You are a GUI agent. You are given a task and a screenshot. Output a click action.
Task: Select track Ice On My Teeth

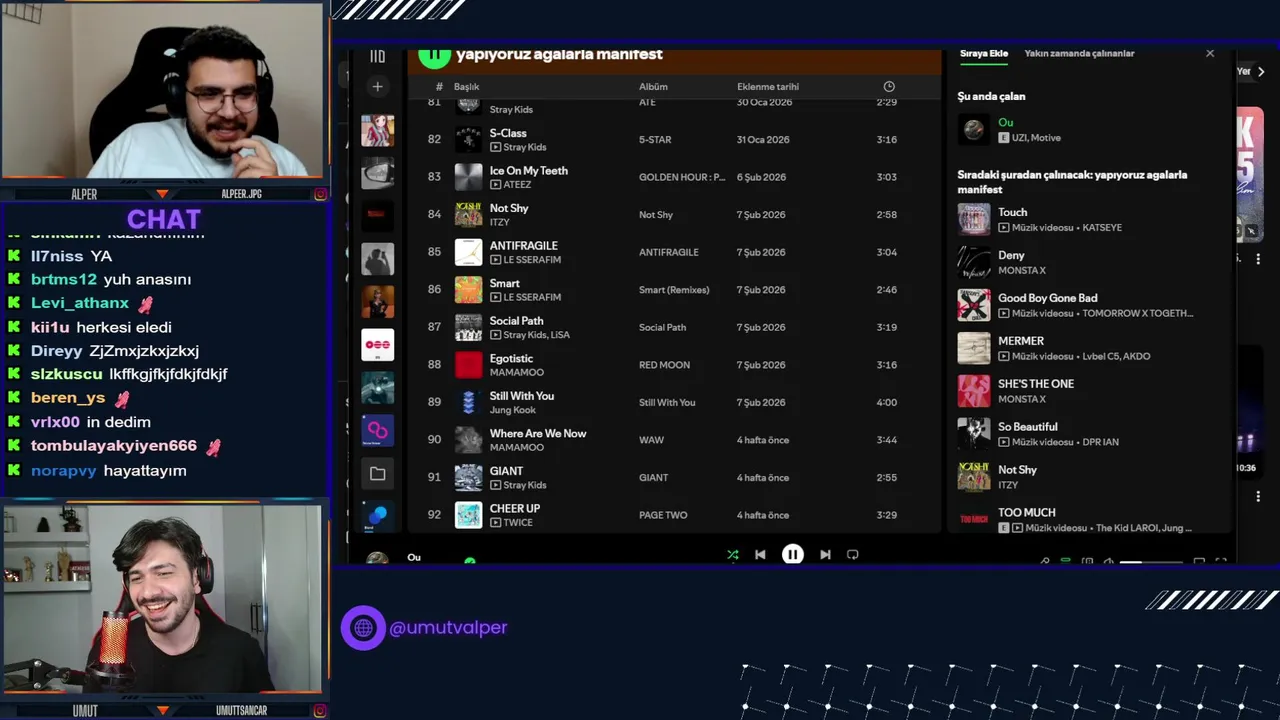[528, 171]
